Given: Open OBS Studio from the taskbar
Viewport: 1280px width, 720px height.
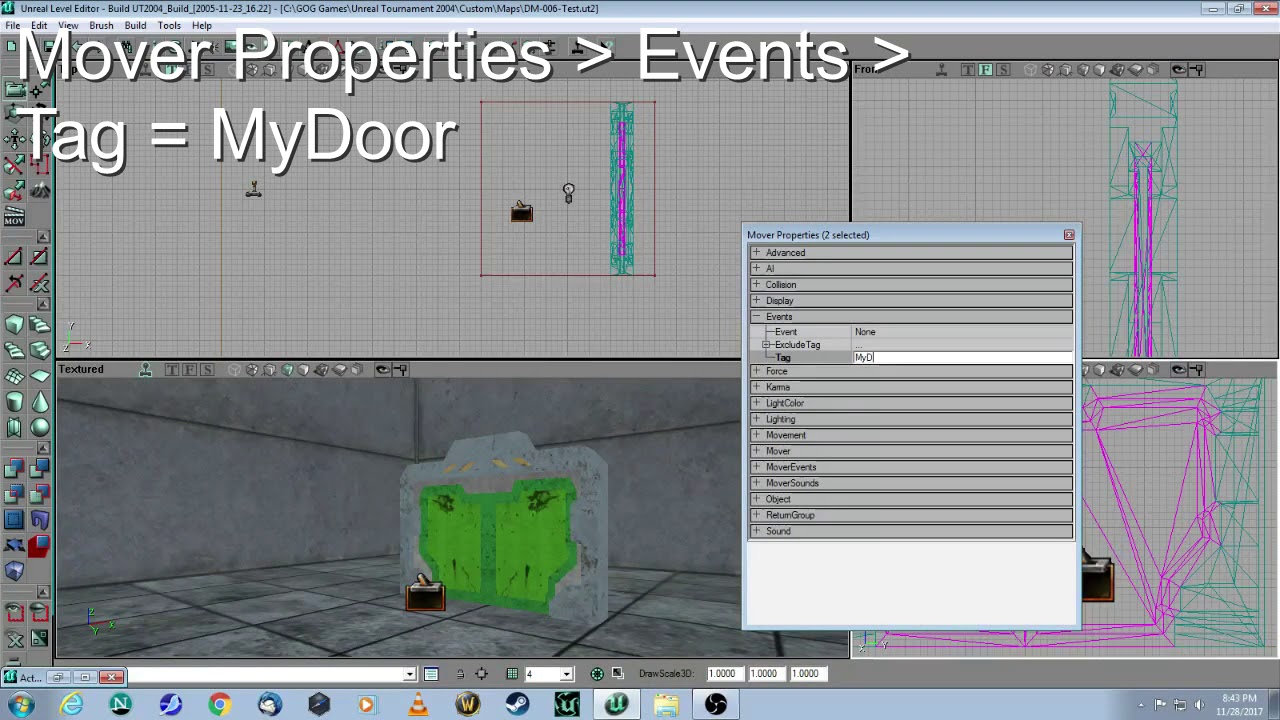Looking at the screenshot, I should (x=716, y=705).
